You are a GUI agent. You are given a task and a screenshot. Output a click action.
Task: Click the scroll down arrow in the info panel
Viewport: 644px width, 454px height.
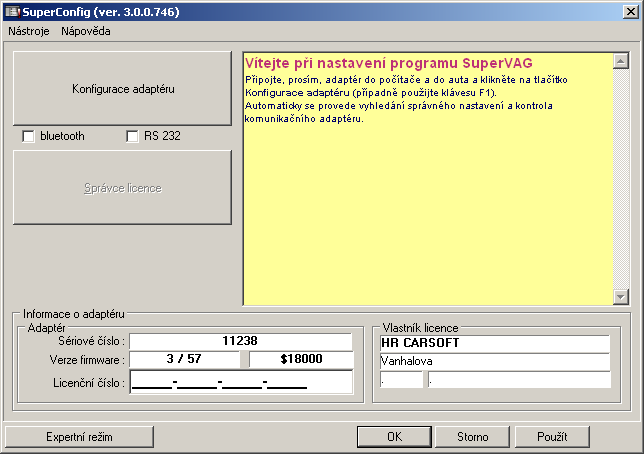pos(621,297)
